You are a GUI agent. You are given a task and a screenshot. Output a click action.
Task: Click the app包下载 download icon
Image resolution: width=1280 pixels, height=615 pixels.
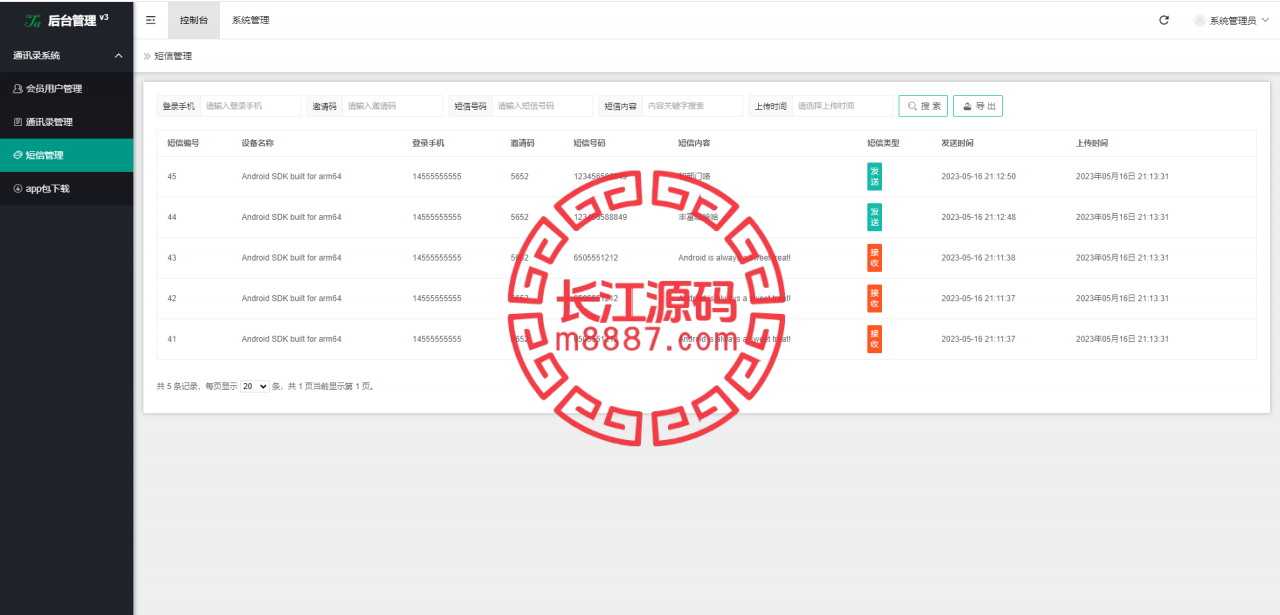pyautogui.click(x=18, y=188)
